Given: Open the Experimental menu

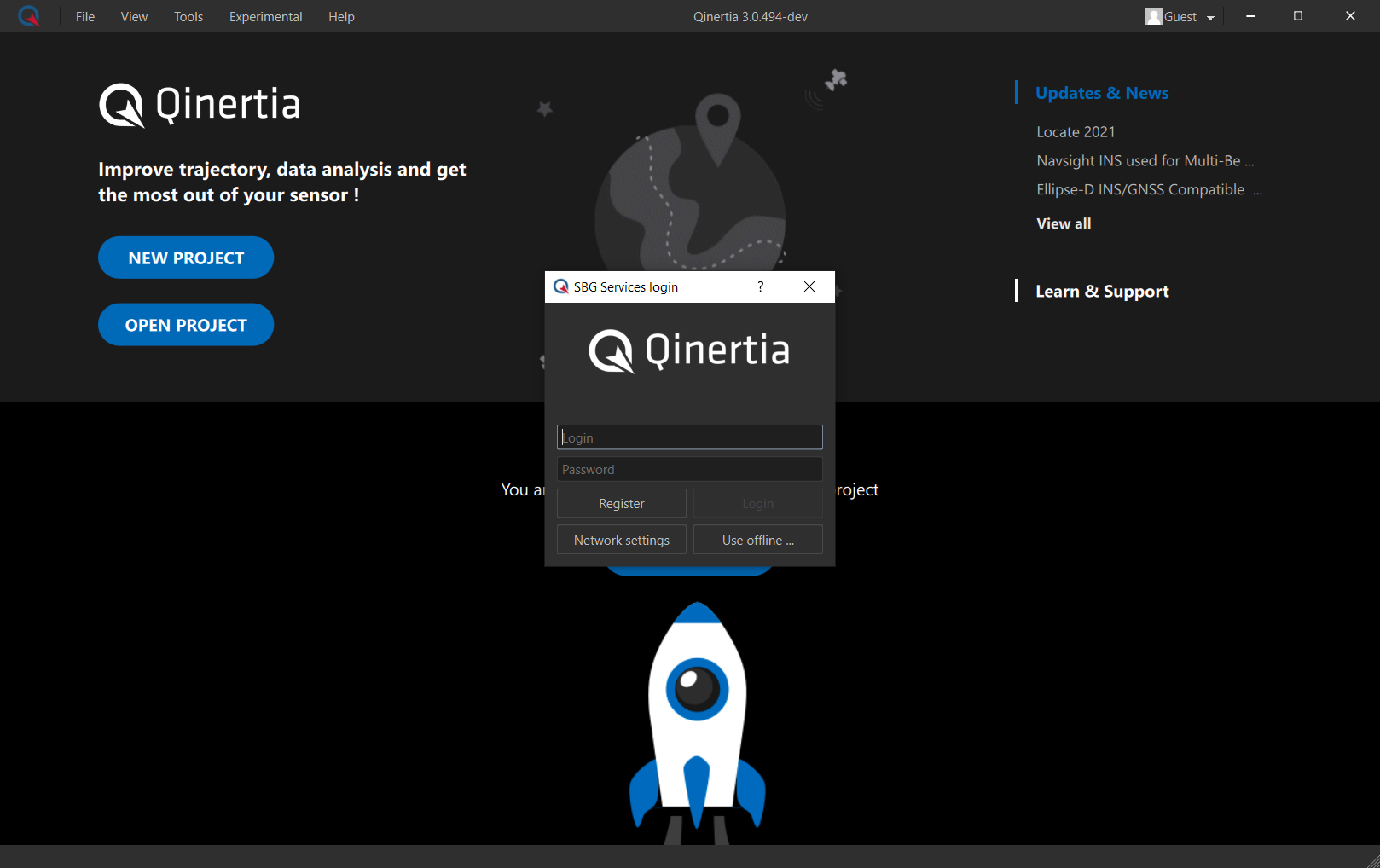Looking at the screenshot, I should click(x=265, y=16).
